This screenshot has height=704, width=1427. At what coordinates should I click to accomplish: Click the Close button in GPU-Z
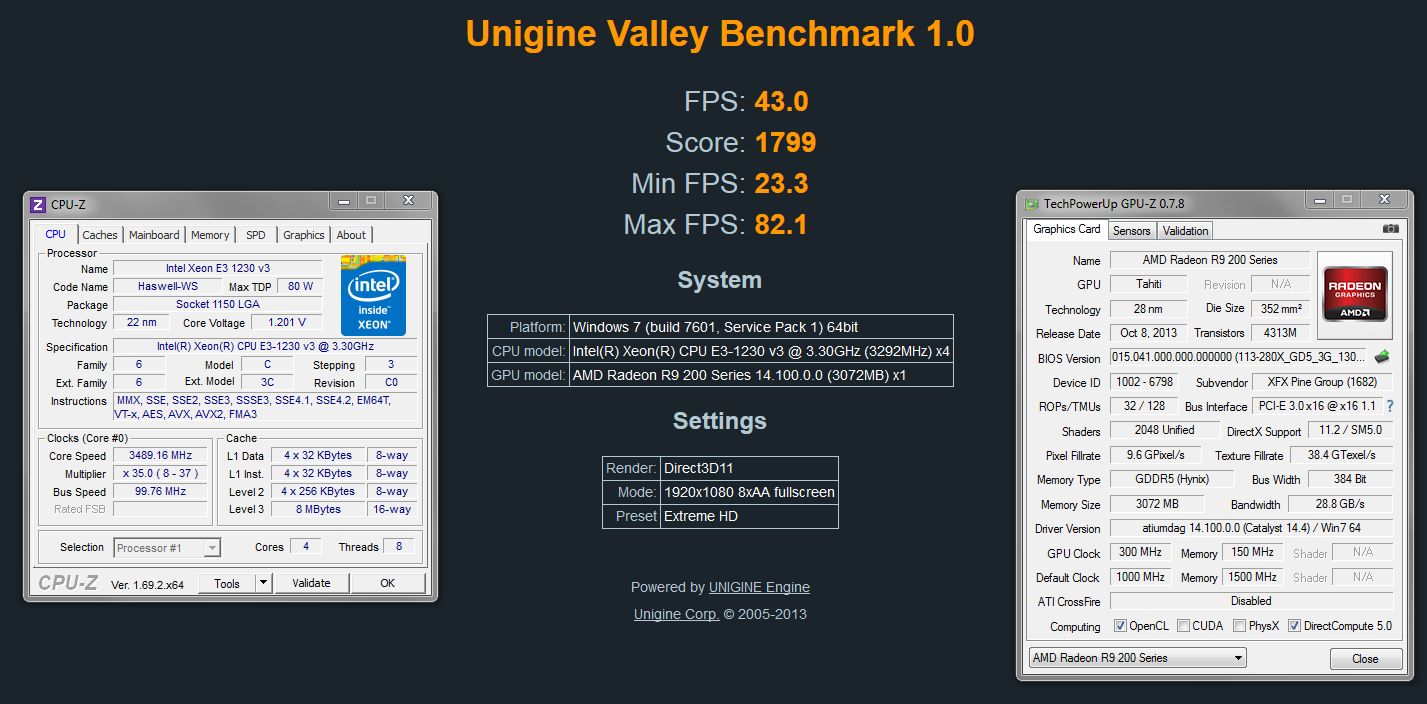coord(1365,659)
